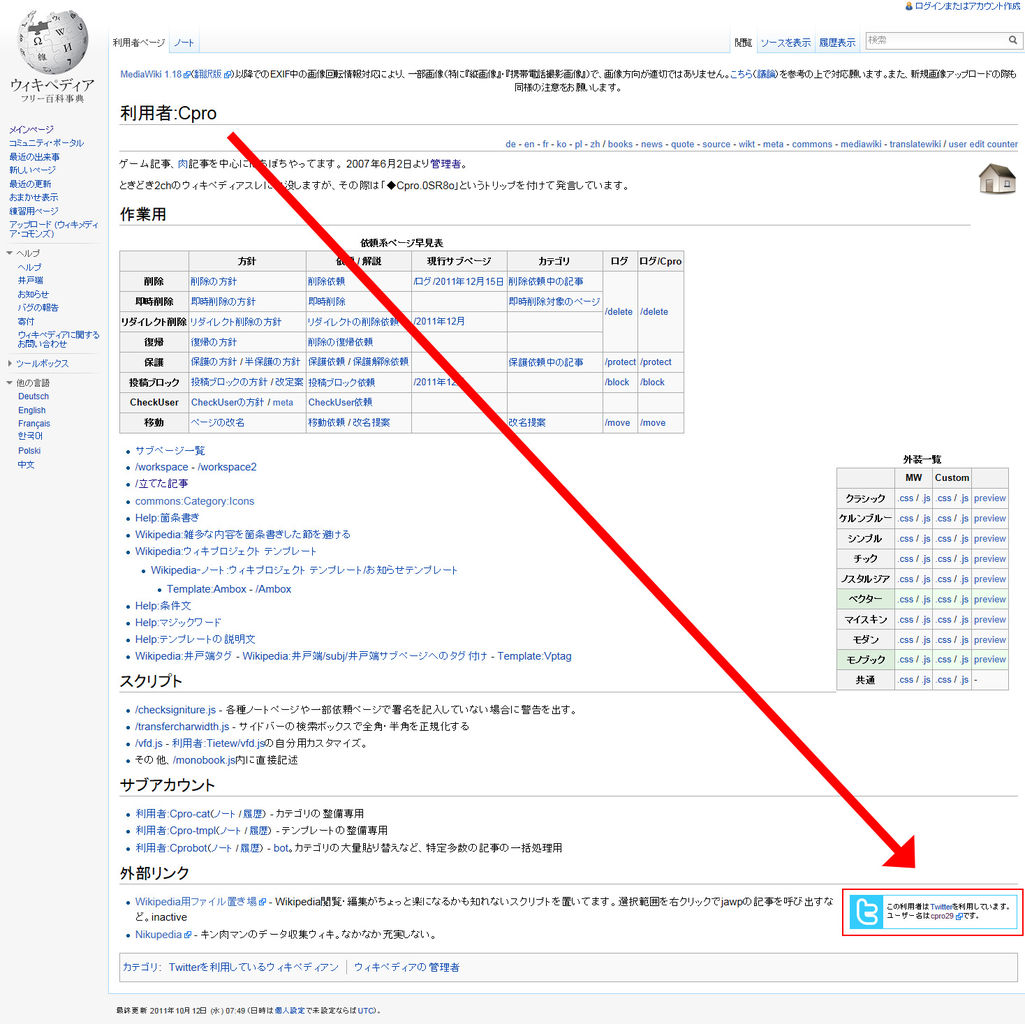Open the ウィキペディアの管理者 category link
Screen dimensions: 1025x1024
pos(407,967)
